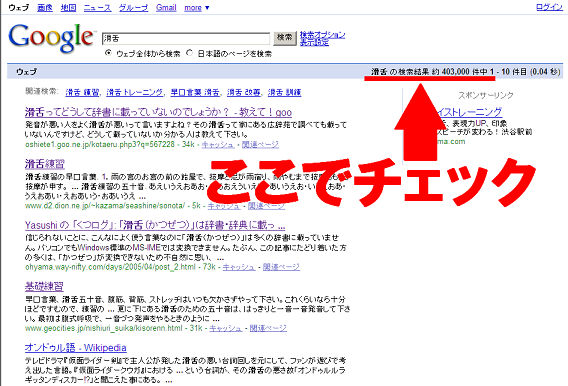This screenshot has width=568, height=386.
Task: Select ウェブ全体から検索 radio button
Action: [108, 53]
